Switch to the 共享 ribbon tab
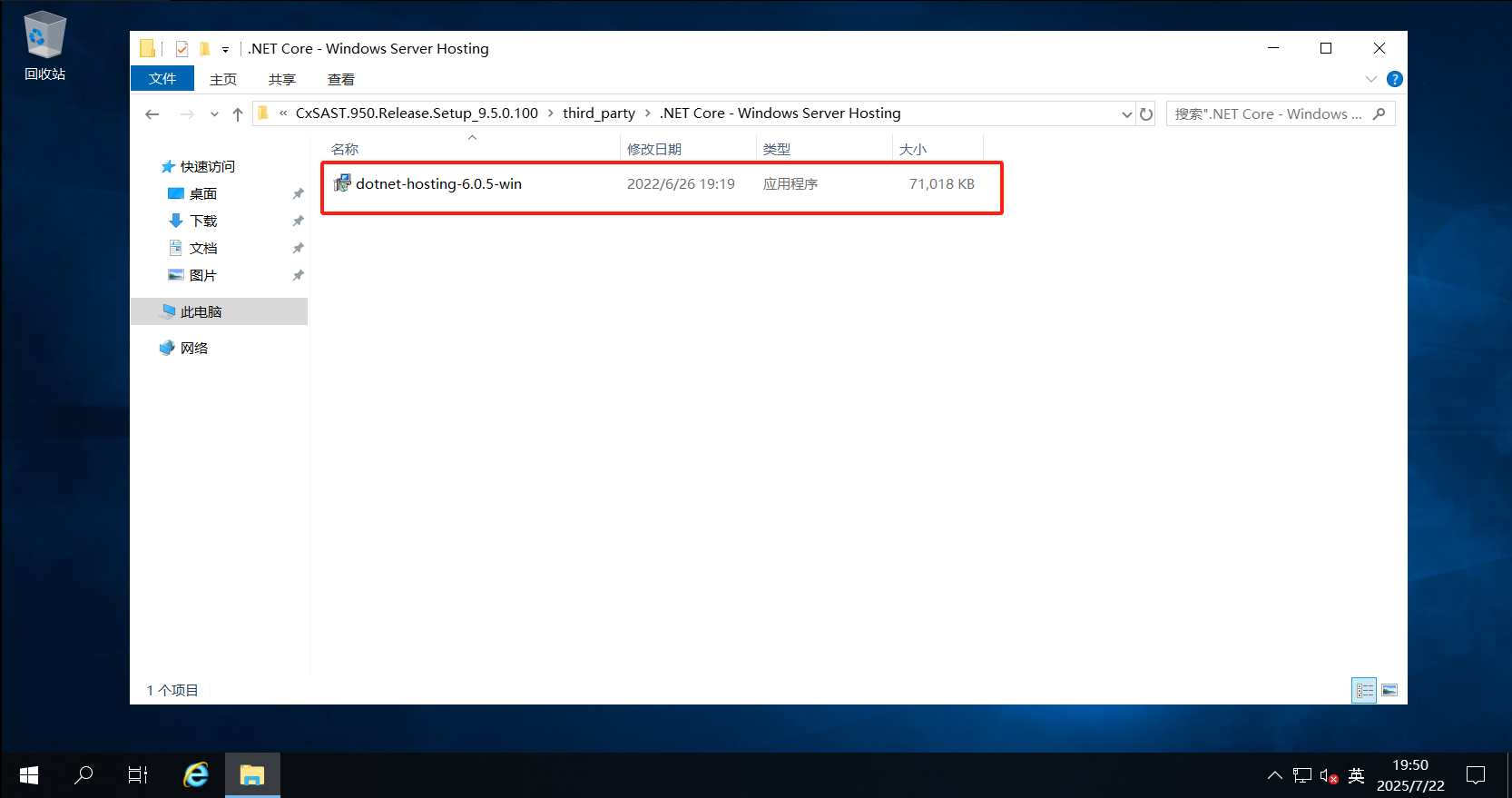 click(x=282, y=79)
